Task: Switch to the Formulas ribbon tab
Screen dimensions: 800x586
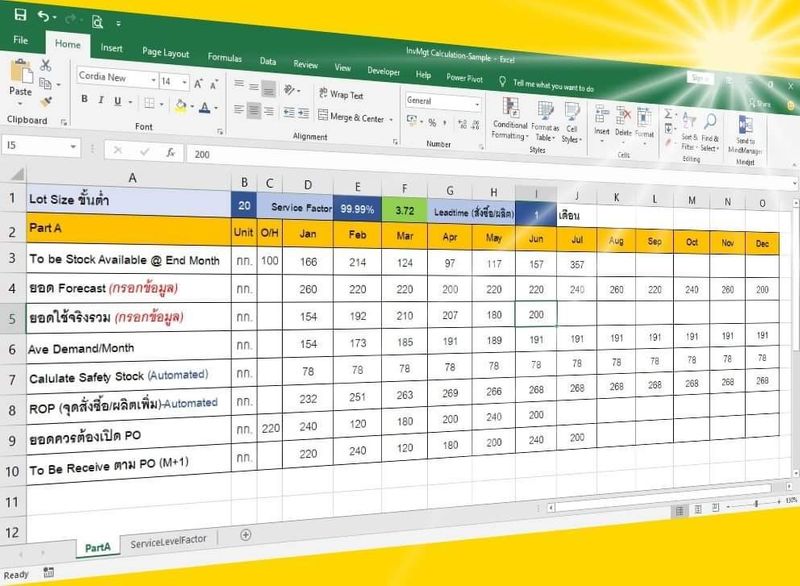Action: [225, 59]
